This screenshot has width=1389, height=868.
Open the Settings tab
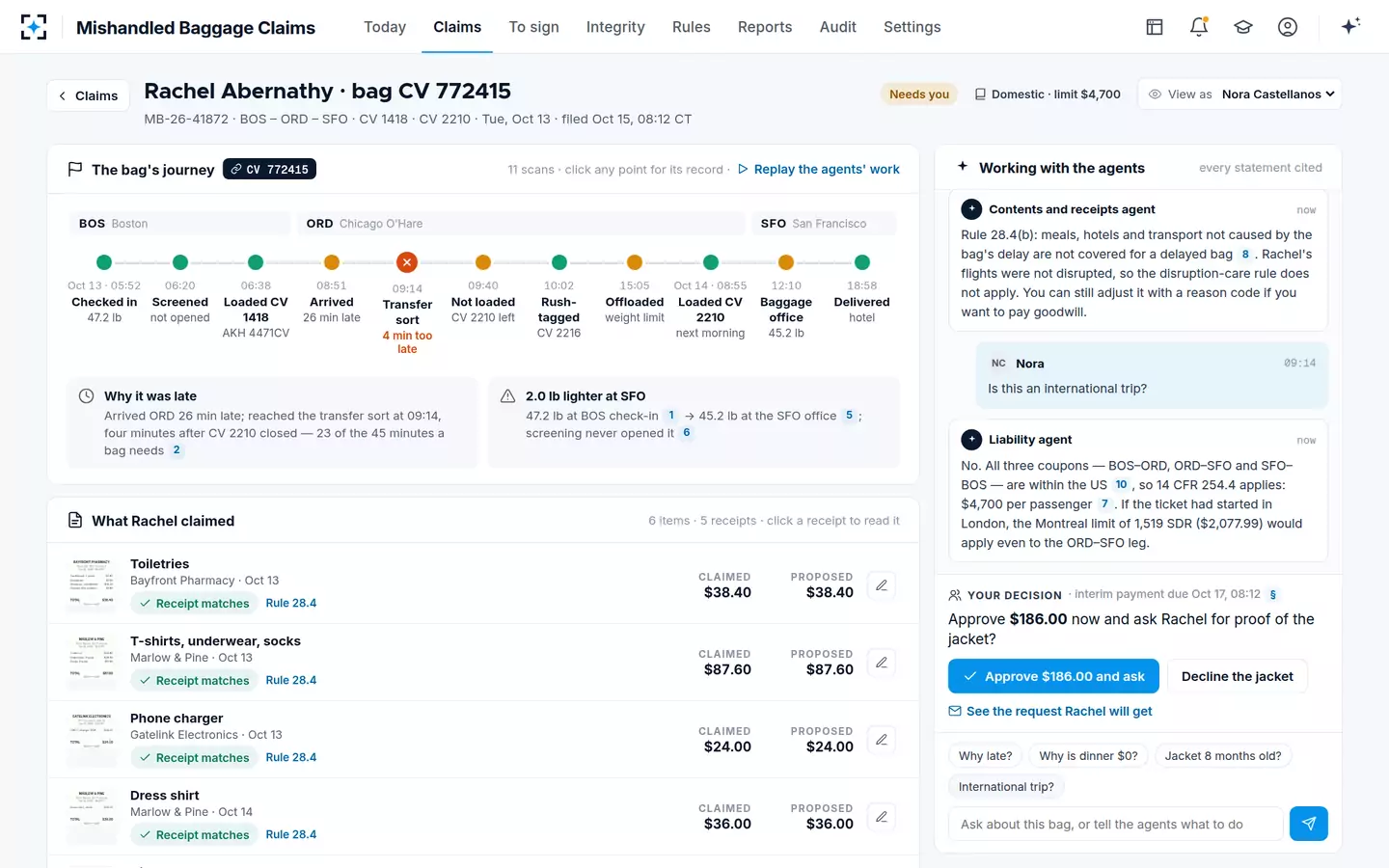(912, 27)
